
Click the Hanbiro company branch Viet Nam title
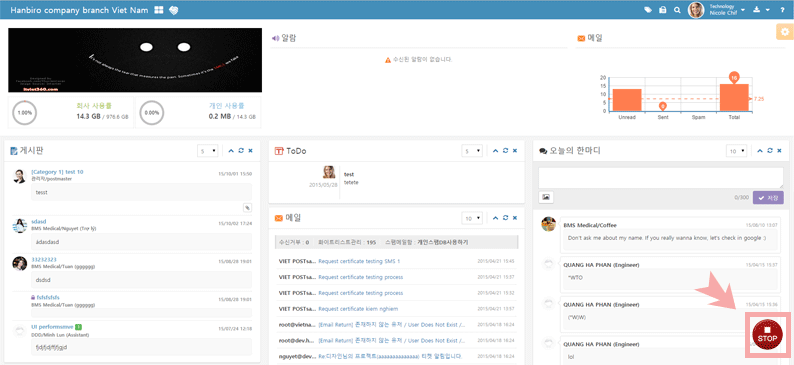[x=80, y=10]
